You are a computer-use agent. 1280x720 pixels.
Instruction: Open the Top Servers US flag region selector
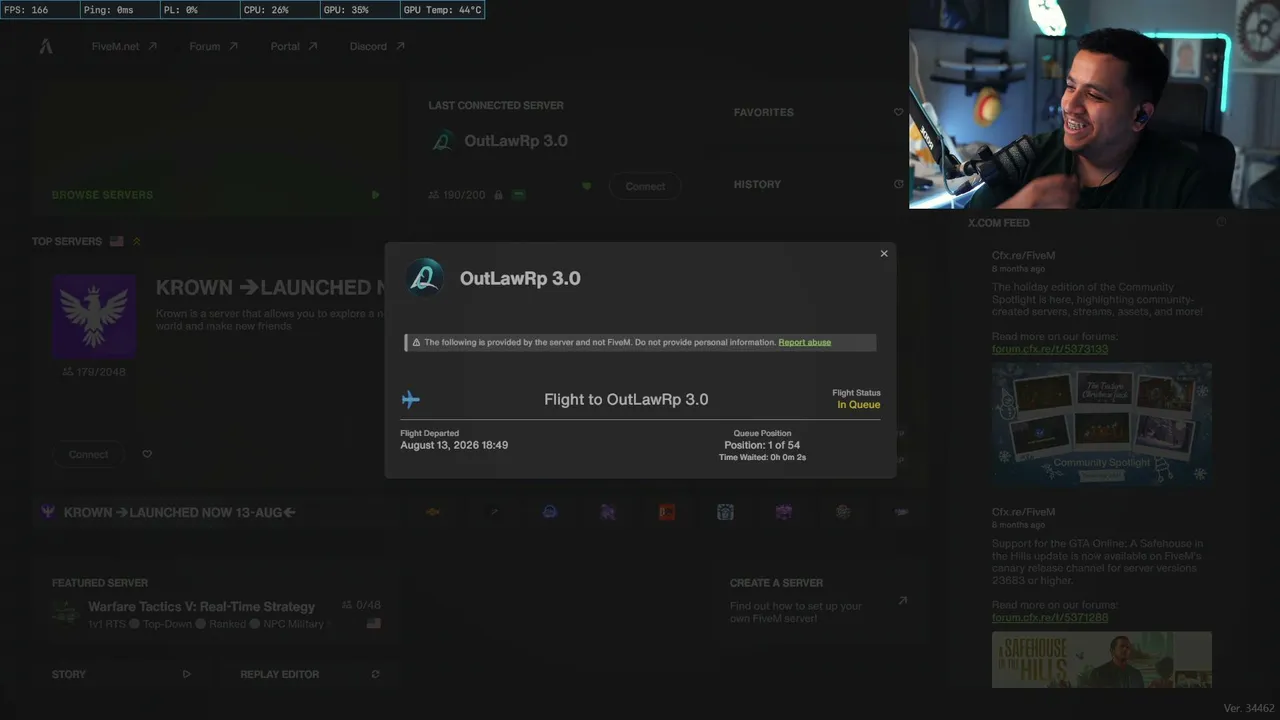click(x=117, y=241)
